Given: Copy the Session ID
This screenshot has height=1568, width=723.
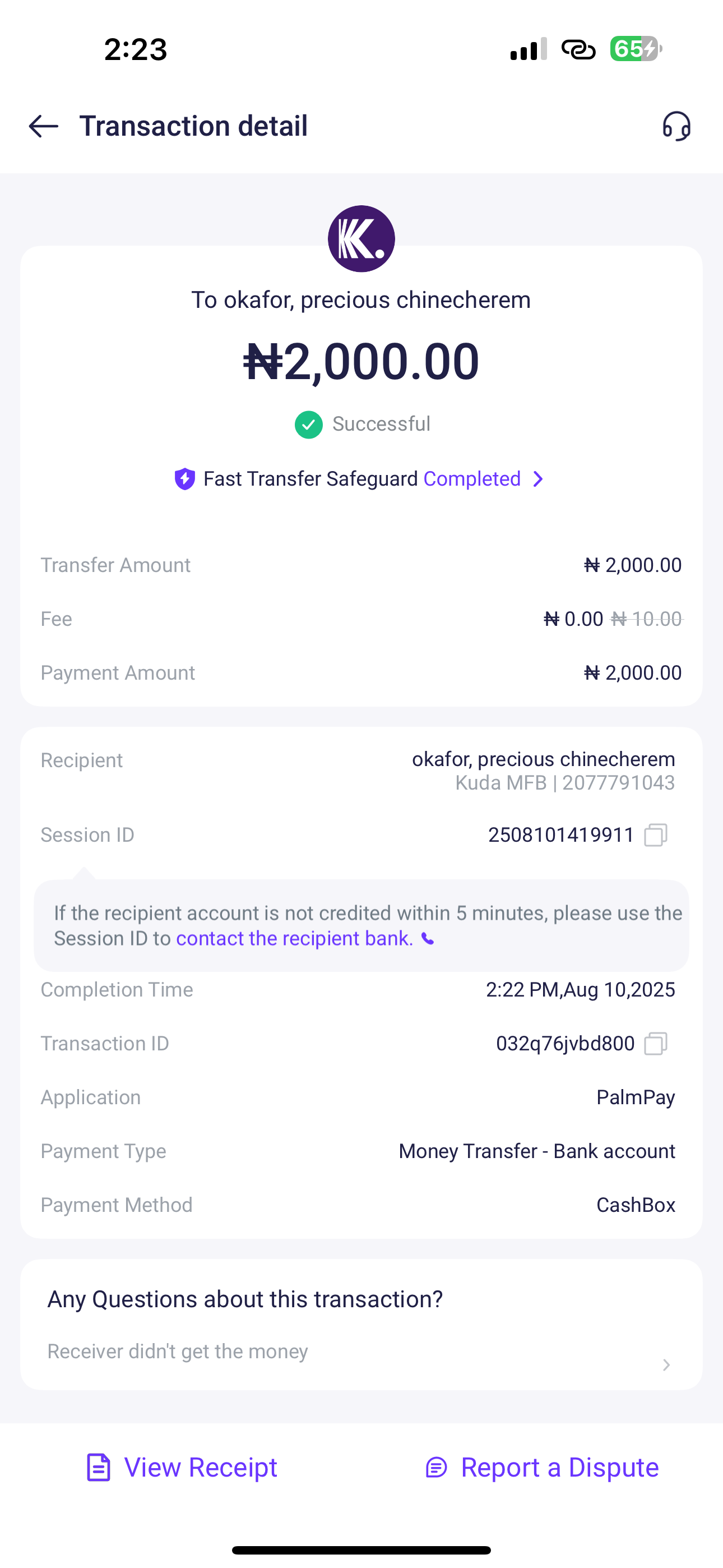Looking at the screenshot, I should (x=655, y=834).
